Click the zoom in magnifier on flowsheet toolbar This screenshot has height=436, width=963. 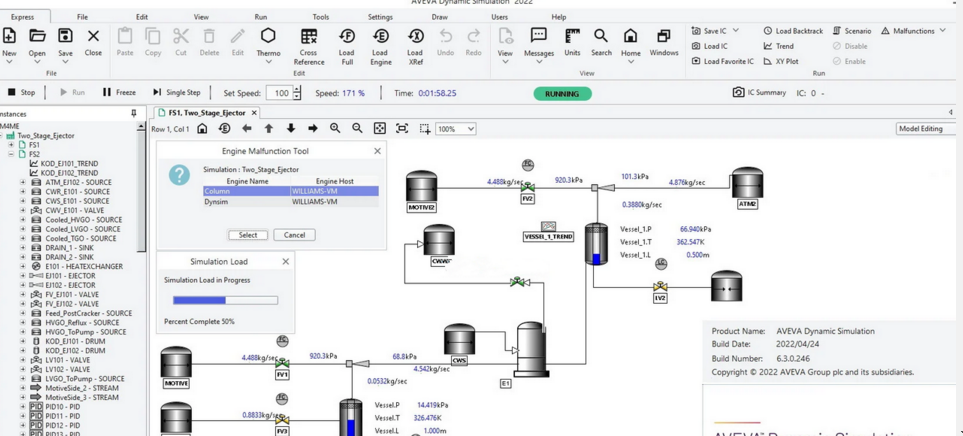335,128
